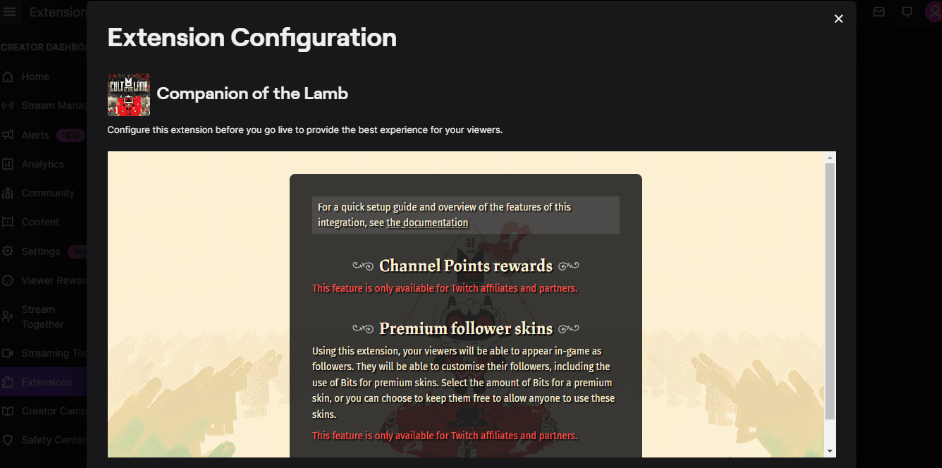Open Analytics chart icon in sidebar

7,164
